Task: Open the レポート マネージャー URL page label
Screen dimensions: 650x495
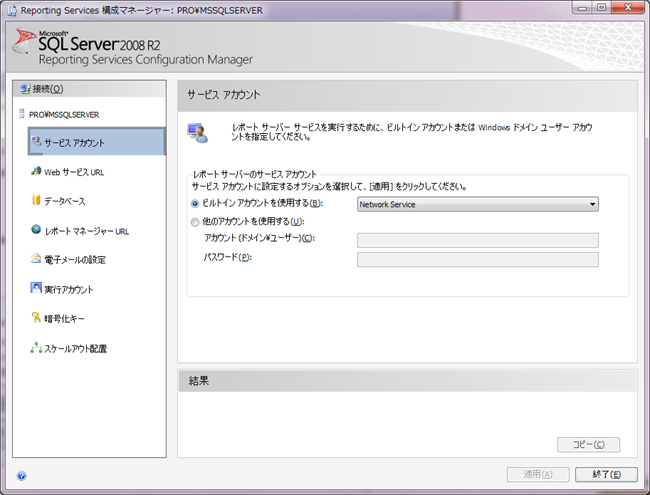Action: click(87, 231)
